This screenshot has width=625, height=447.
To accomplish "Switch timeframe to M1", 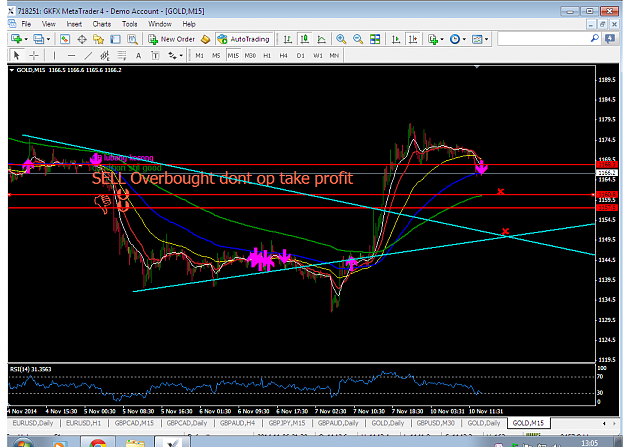I will point(199,55).
